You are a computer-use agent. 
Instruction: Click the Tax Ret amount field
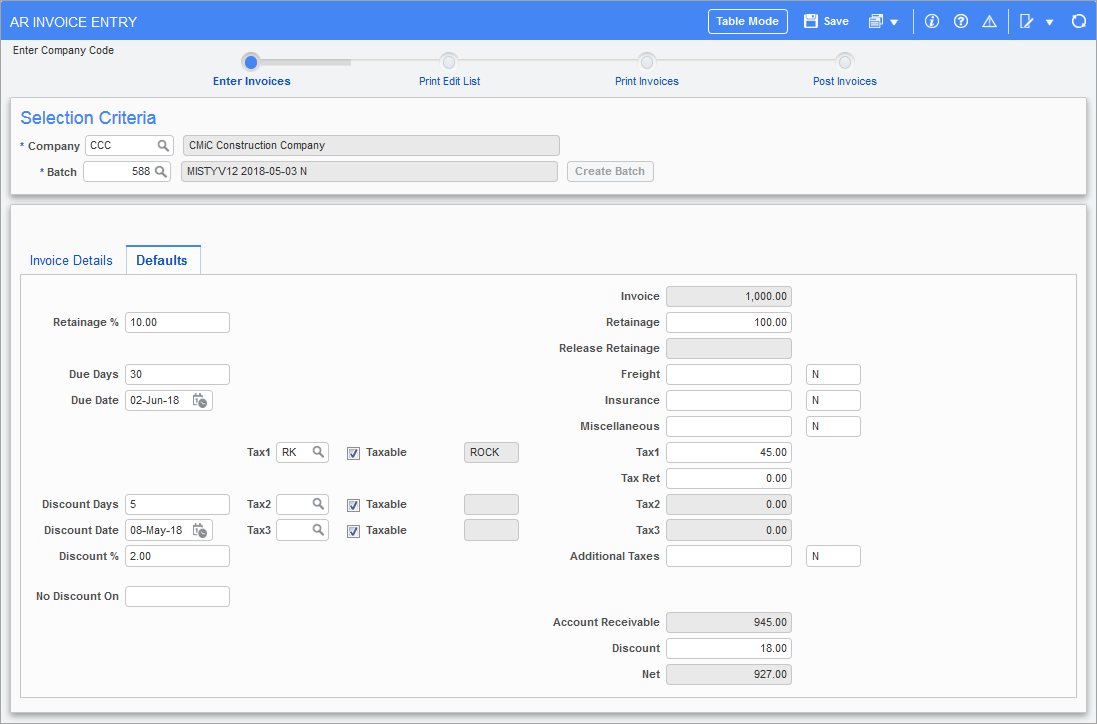pos(729,478)
